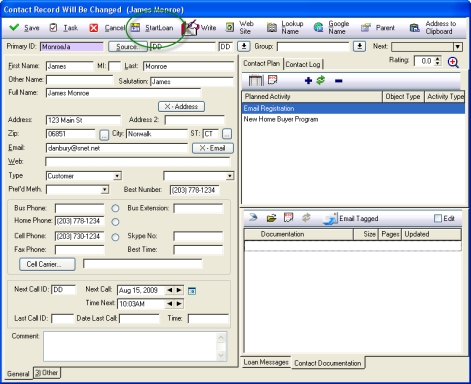The height and width of the screenshot is (384, 471).
Task: Click calendar icon in documentation toolbar
Action: coord(288,218)
